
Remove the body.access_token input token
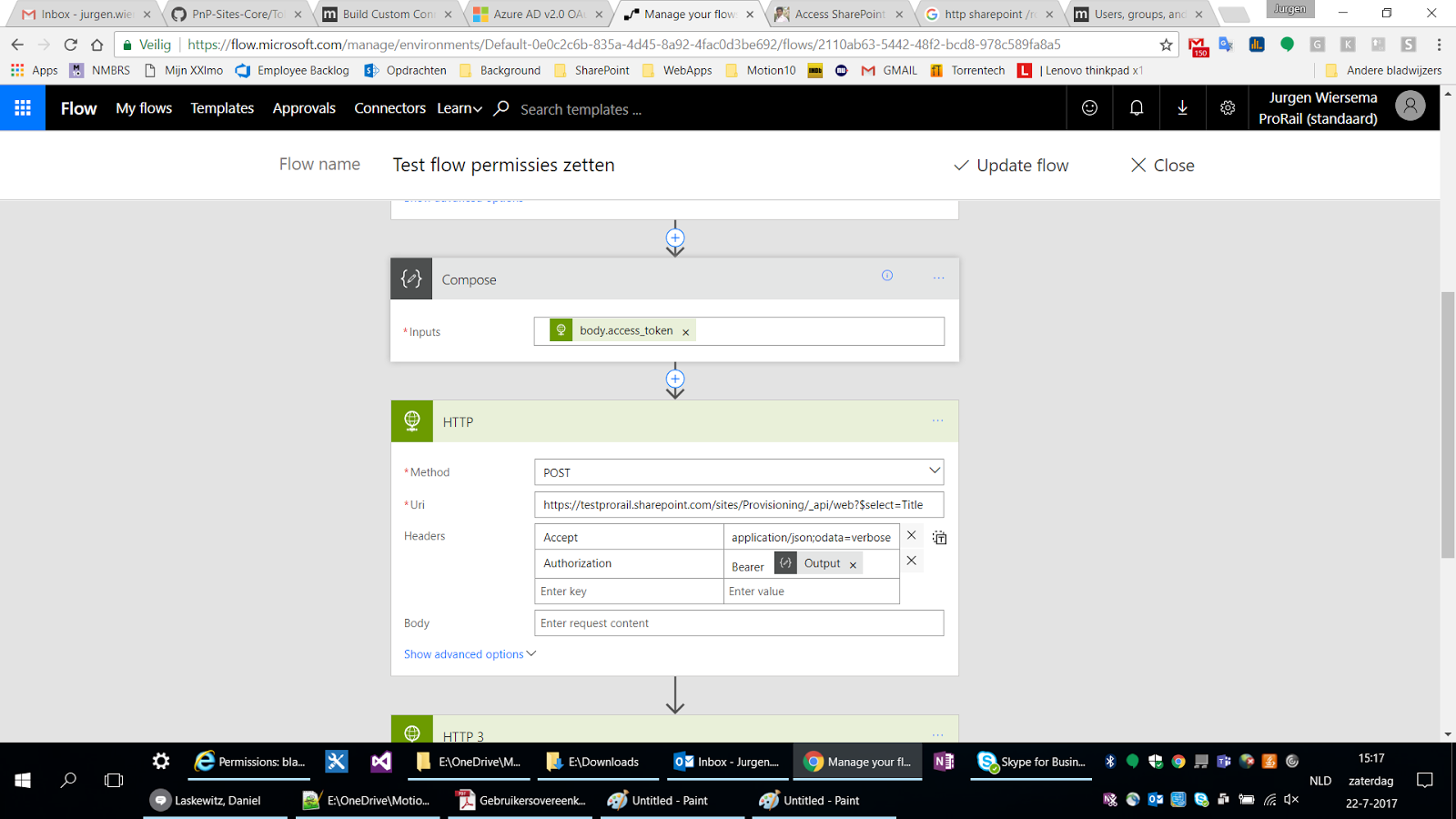click(685, 330)
